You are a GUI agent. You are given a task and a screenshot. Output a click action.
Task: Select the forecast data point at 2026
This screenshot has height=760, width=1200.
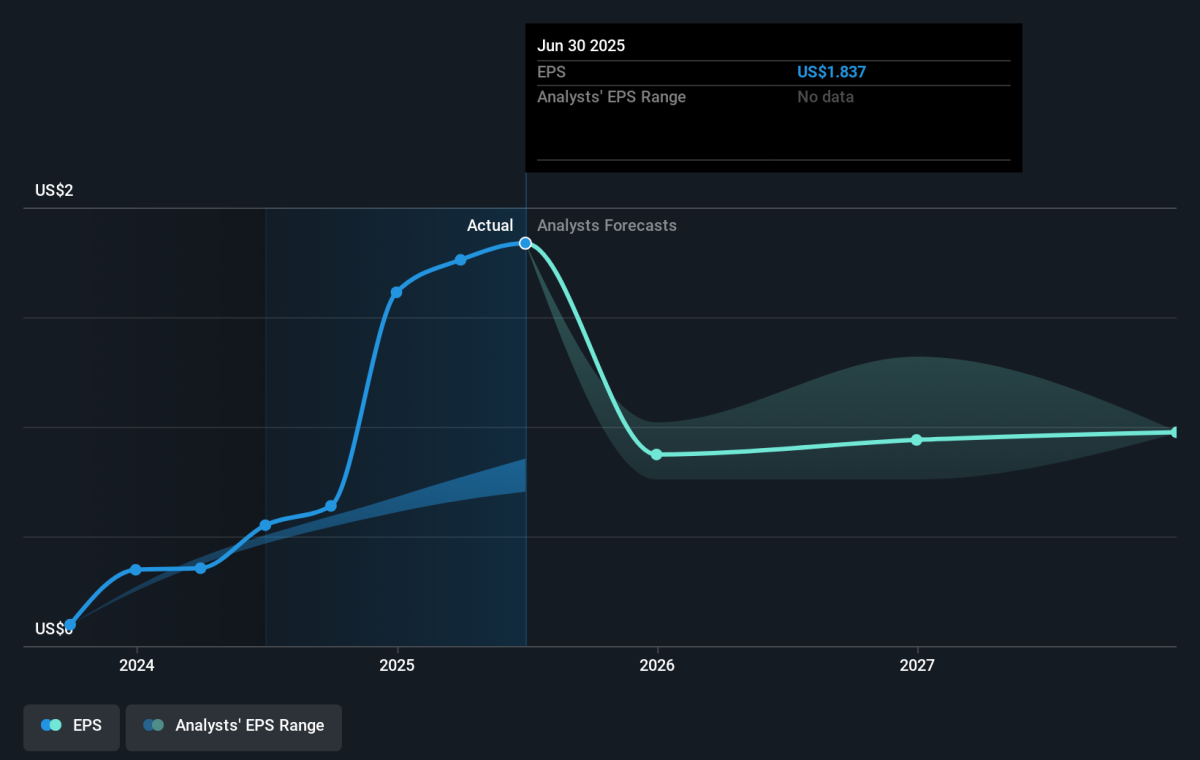pyautogui.click(x=656, y=454)
